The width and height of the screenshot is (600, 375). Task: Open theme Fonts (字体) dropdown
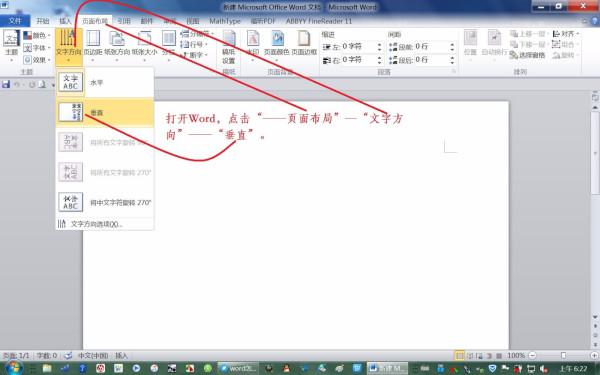click(37, 48)
